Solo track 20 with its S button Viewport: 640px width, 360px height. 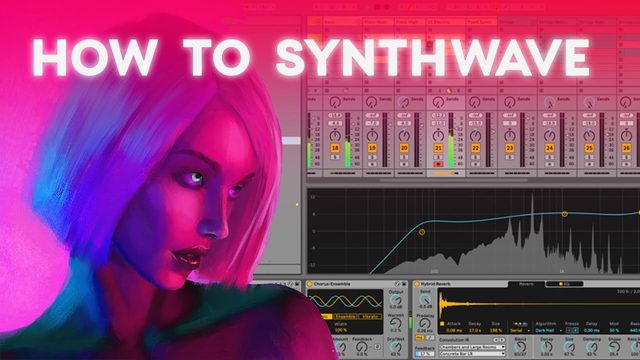tap(404, 157)
